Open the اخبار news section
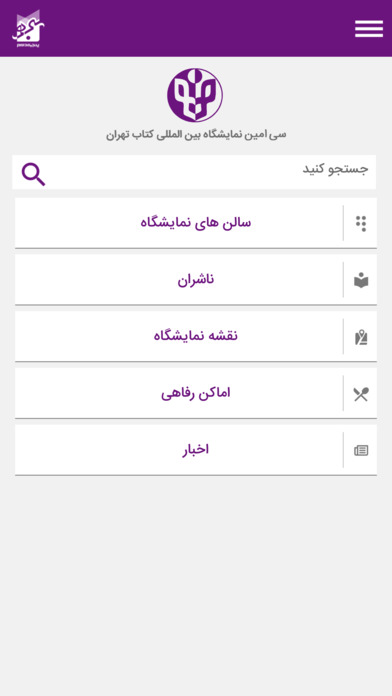392x696 pixels. pyautogui.click(x=196, y=450)
